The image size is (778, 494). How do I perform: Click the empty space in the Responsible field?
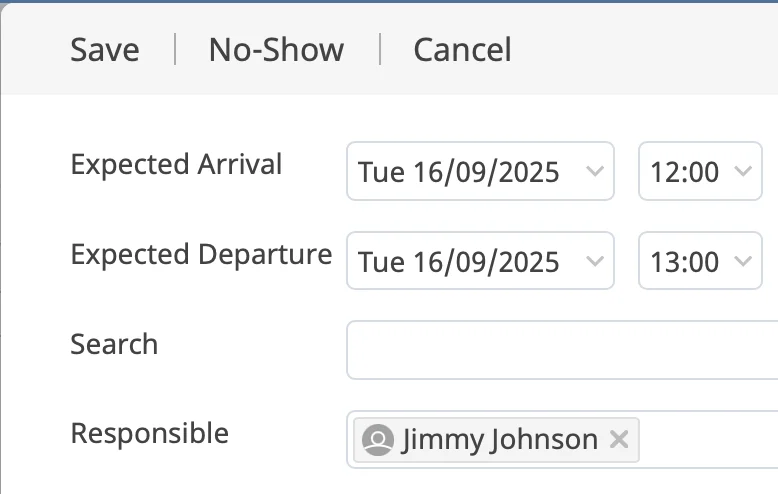pyautogui.click(x=709, y=439)
